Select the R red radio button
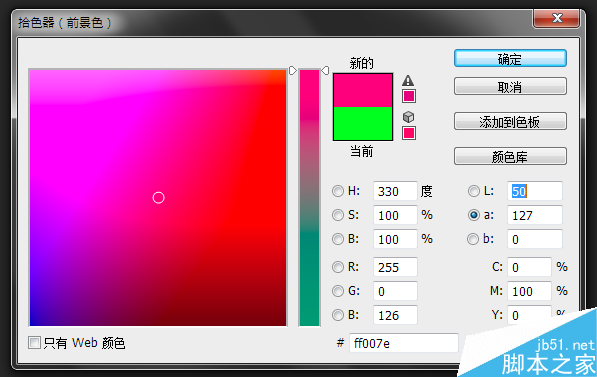 [x=338, y=267]
